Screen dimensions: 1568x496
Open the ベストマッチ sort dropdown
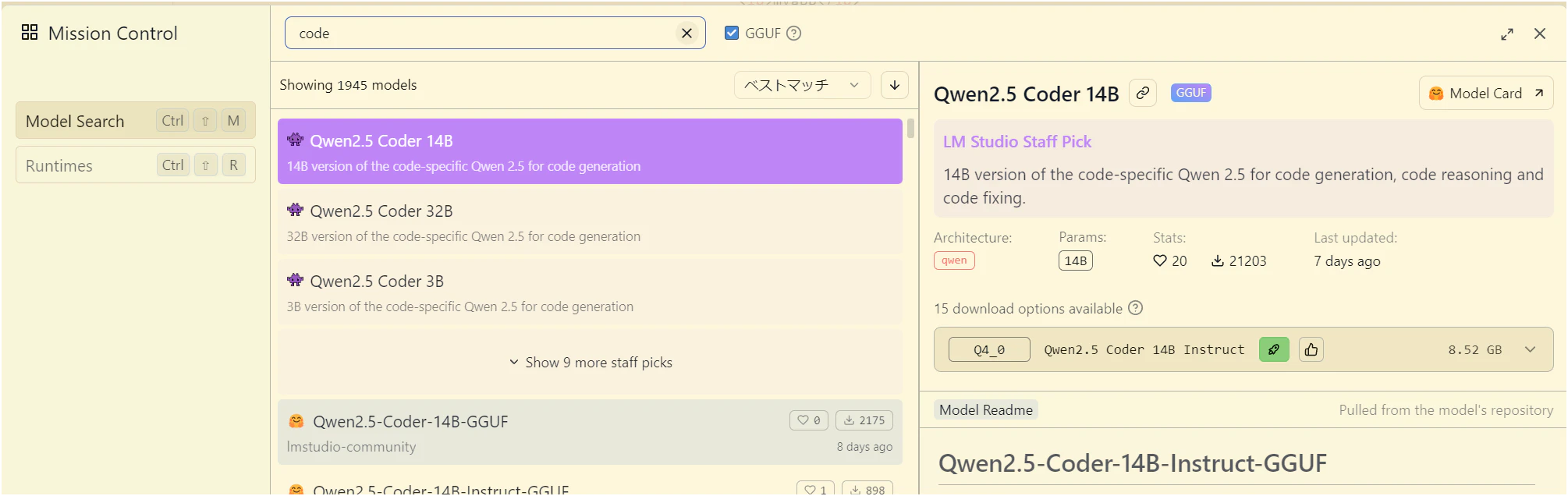[x=802, y=85]
